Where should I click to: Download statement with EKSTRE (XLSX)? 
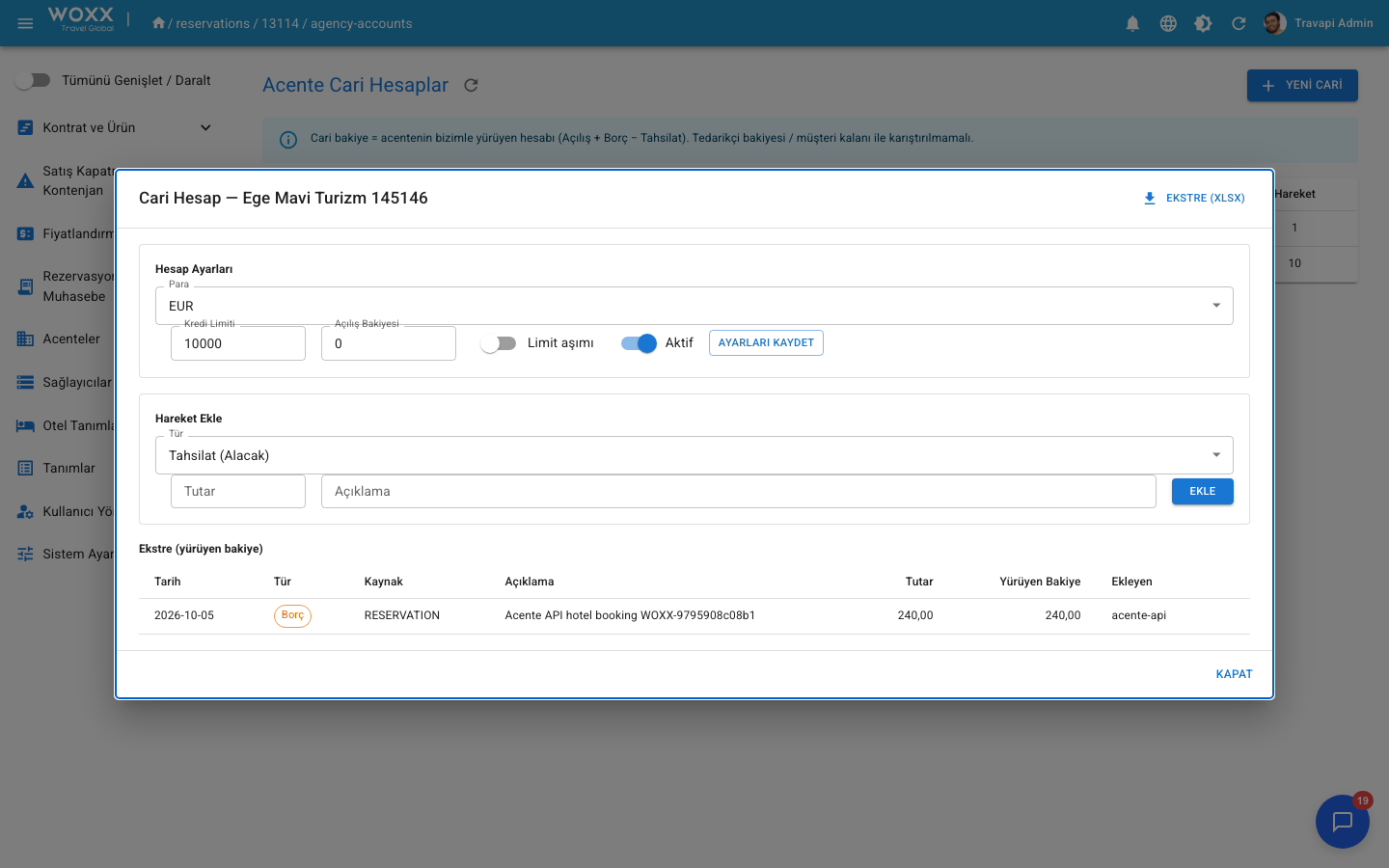click(1194, 198)
